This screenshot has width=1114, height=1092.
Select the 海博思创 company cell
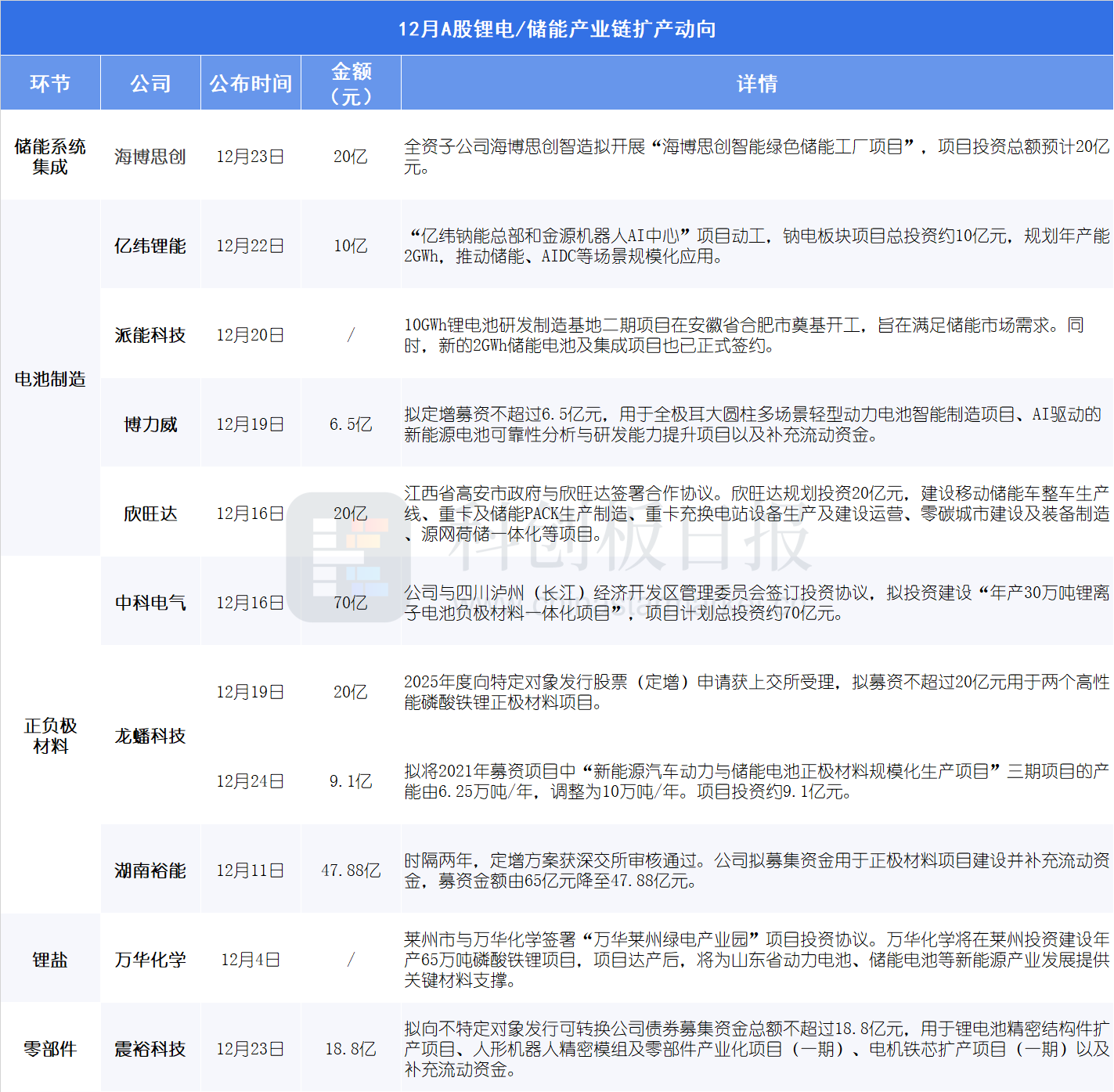click(x=150, y=157)
